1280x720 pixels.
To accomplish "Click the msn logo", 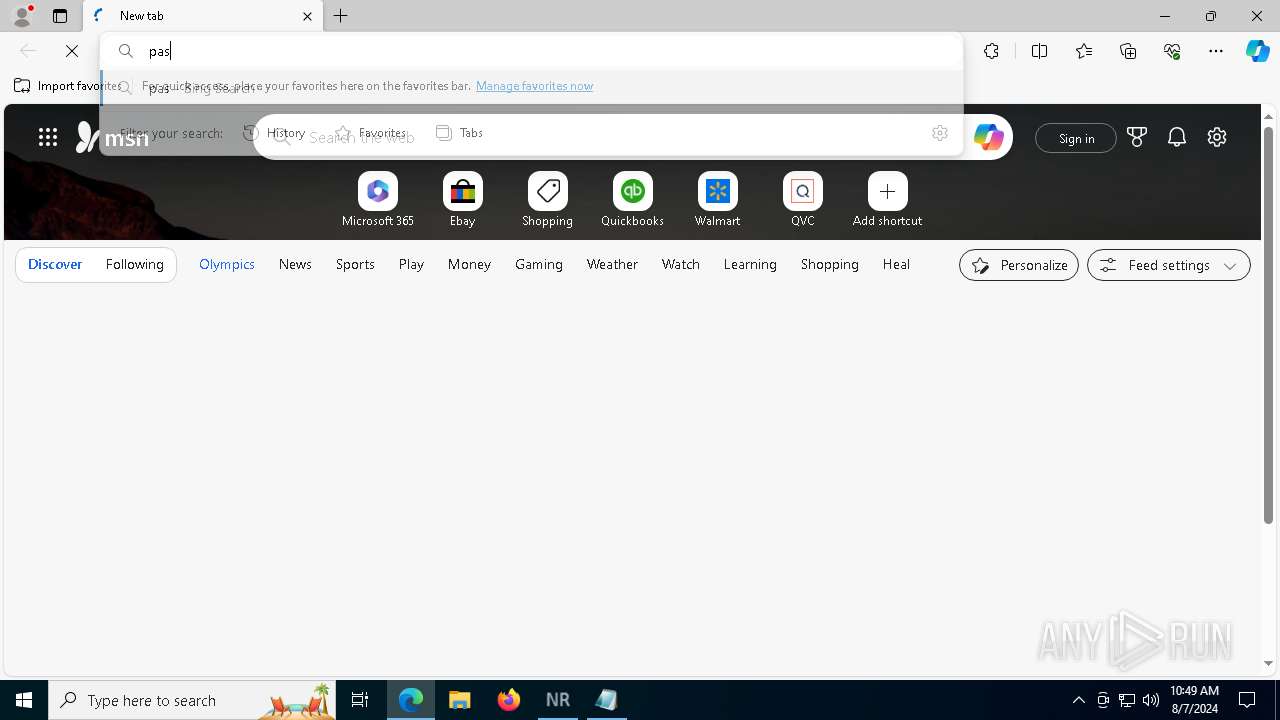I will (x=113, y=137).
